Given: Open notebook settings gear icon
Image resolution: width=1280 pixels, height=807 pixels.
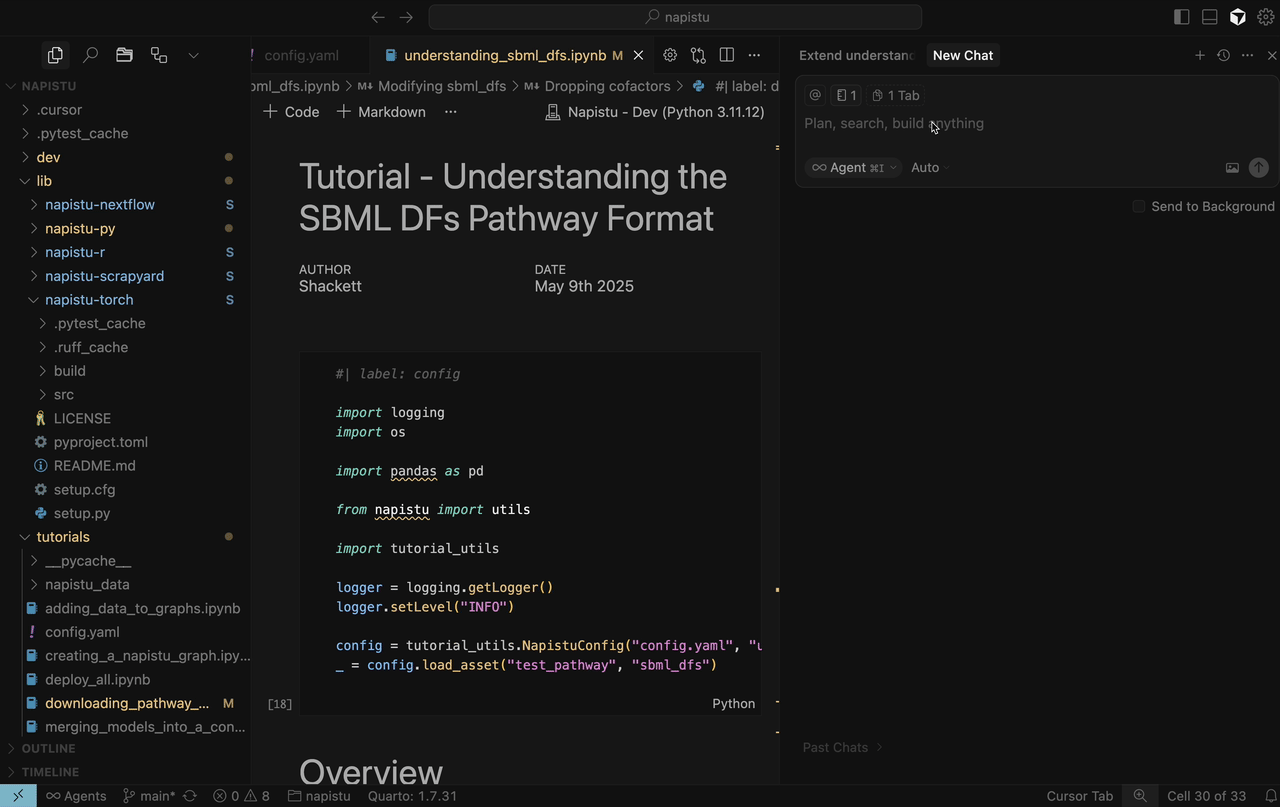Looking at the screenshot, I should click(670, 55).
